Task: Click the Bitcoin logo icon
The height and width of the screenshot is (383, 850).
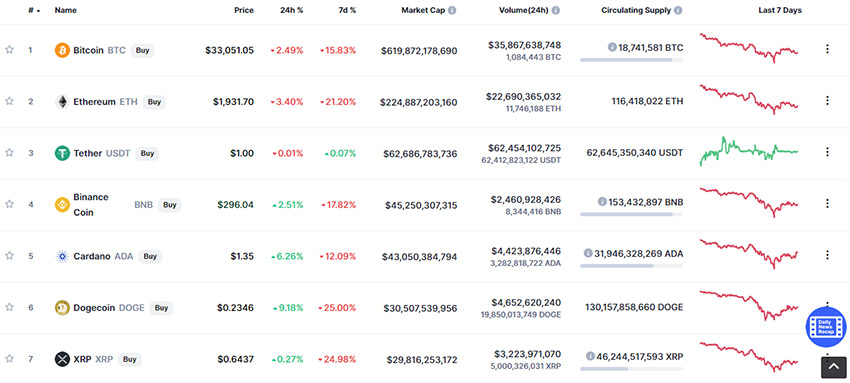Action: click(x=62, y=50)
